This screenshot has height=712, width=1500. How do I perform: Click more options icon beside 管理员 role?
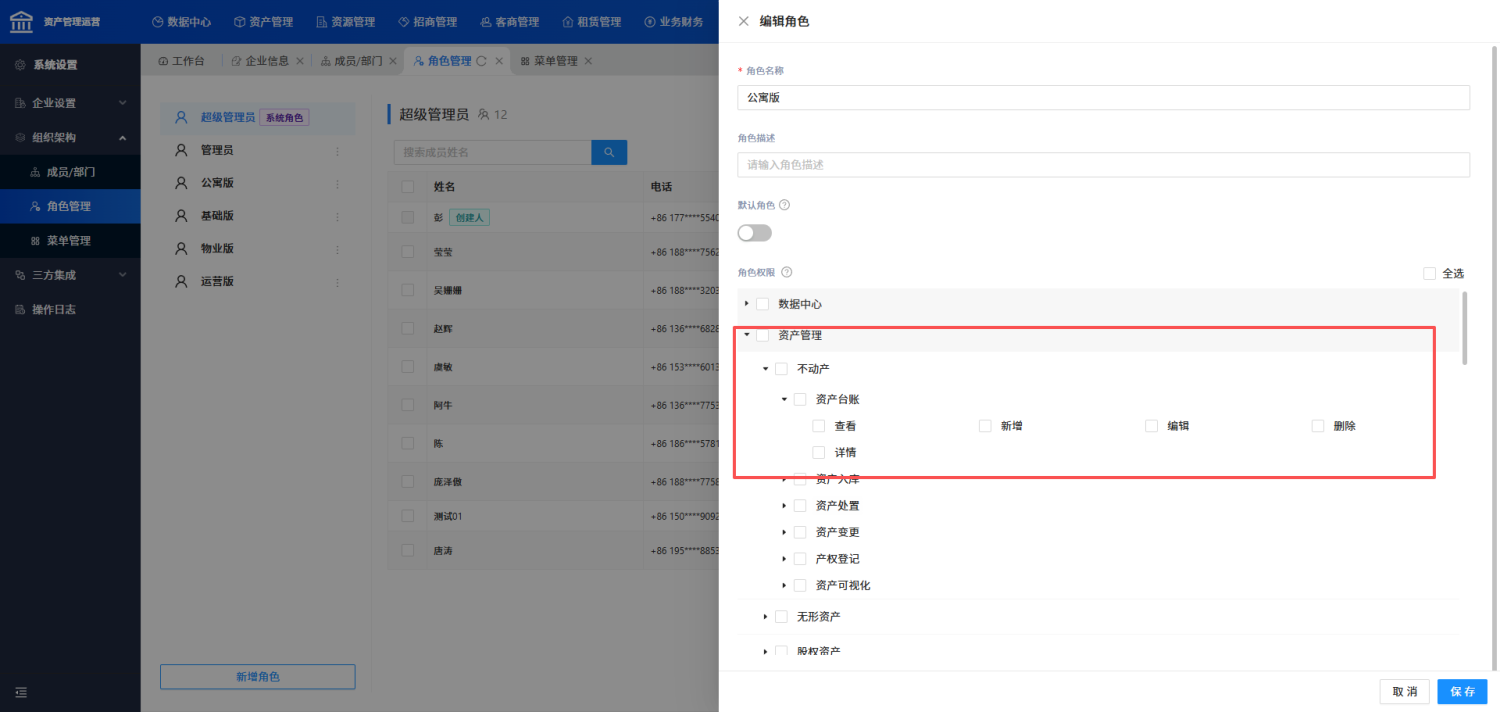pyautogui.click(x=337, y=151)
